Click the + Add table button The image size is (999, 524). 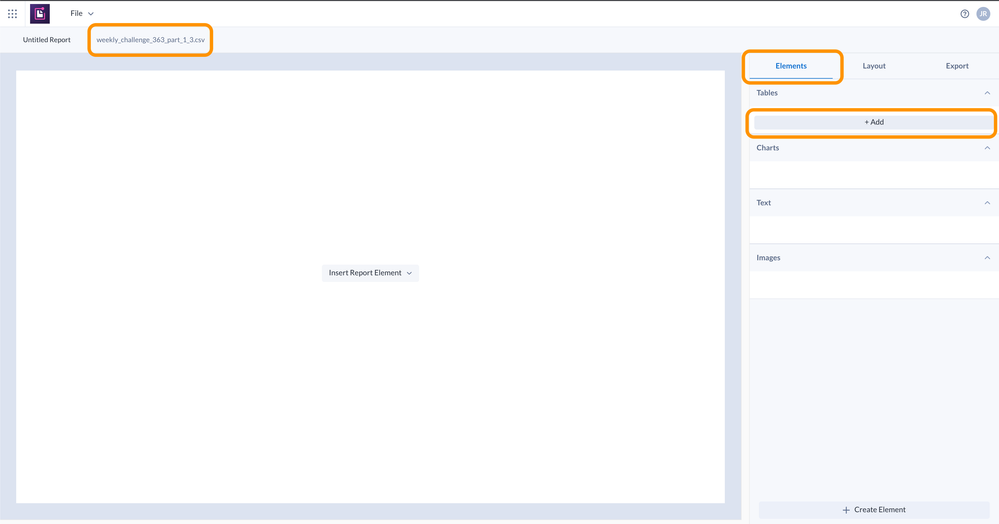coord(873,122)
